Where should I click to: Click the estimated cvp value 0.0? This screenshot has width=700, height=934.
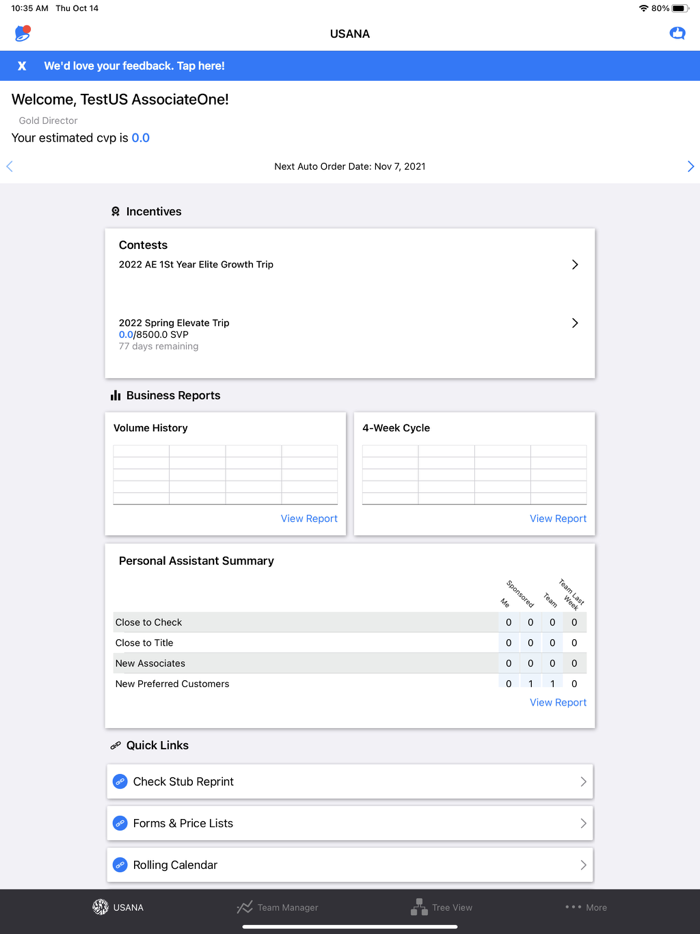[141, 138]
